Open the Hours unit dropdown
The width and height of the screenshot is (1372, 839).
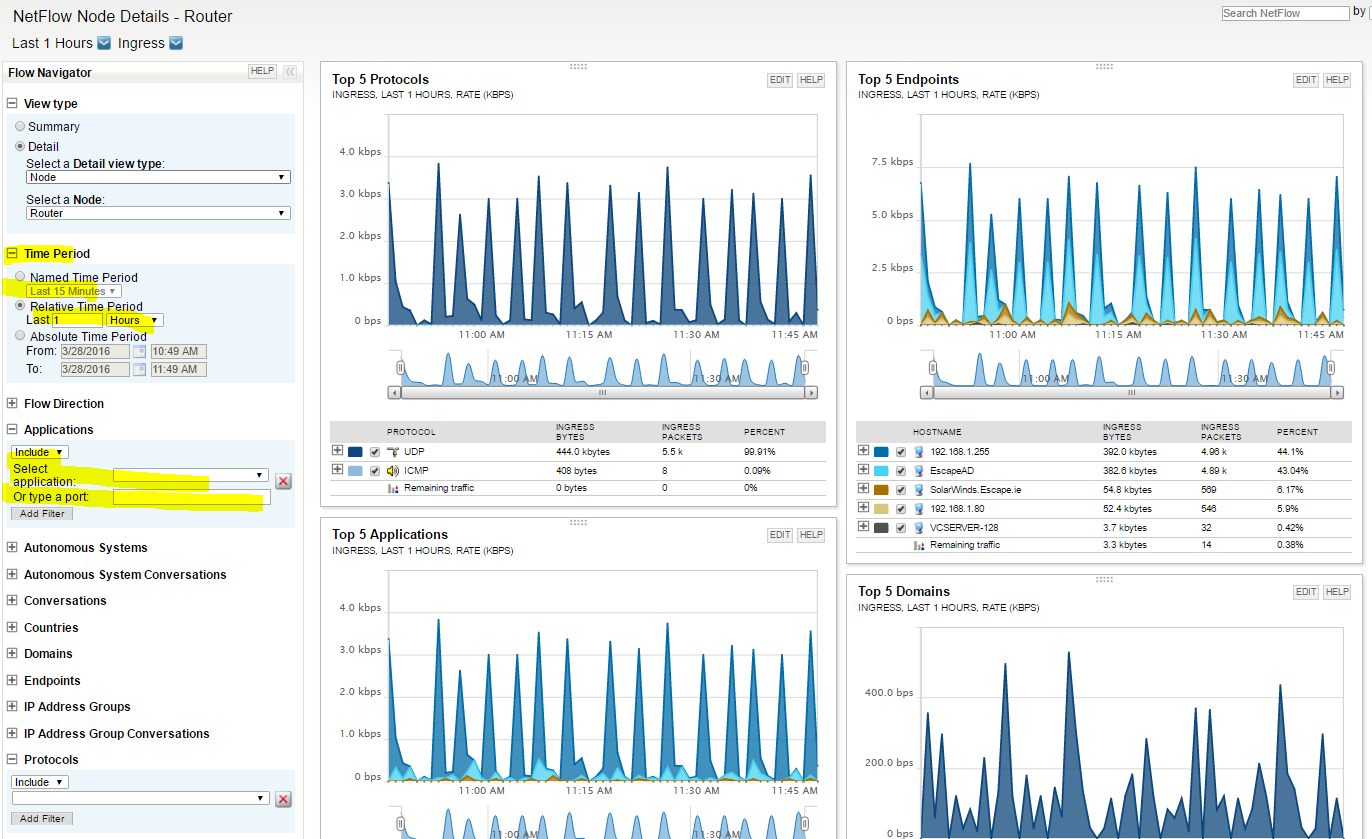[x=135, y=320]
